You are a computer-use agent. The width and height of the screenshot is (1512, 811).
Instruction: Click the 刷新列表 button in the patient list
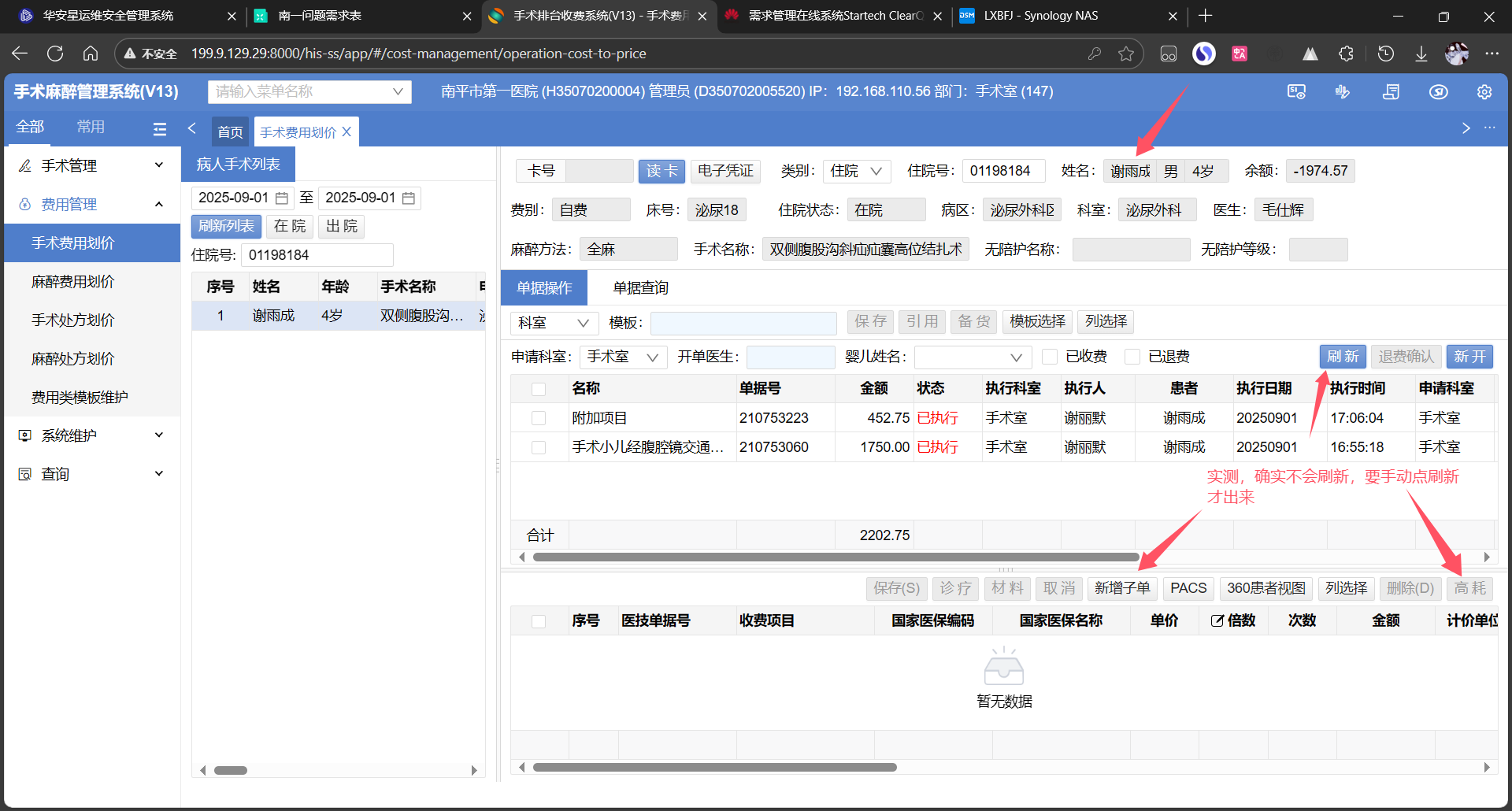[226, 226]
